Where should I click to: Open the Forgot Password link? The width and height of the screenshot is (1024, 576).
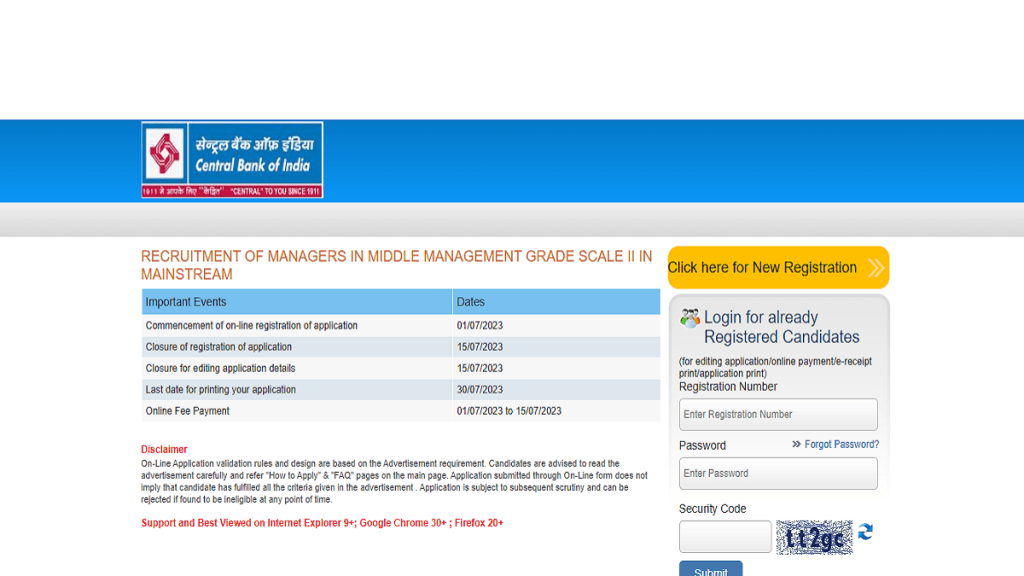pos(841,445)
